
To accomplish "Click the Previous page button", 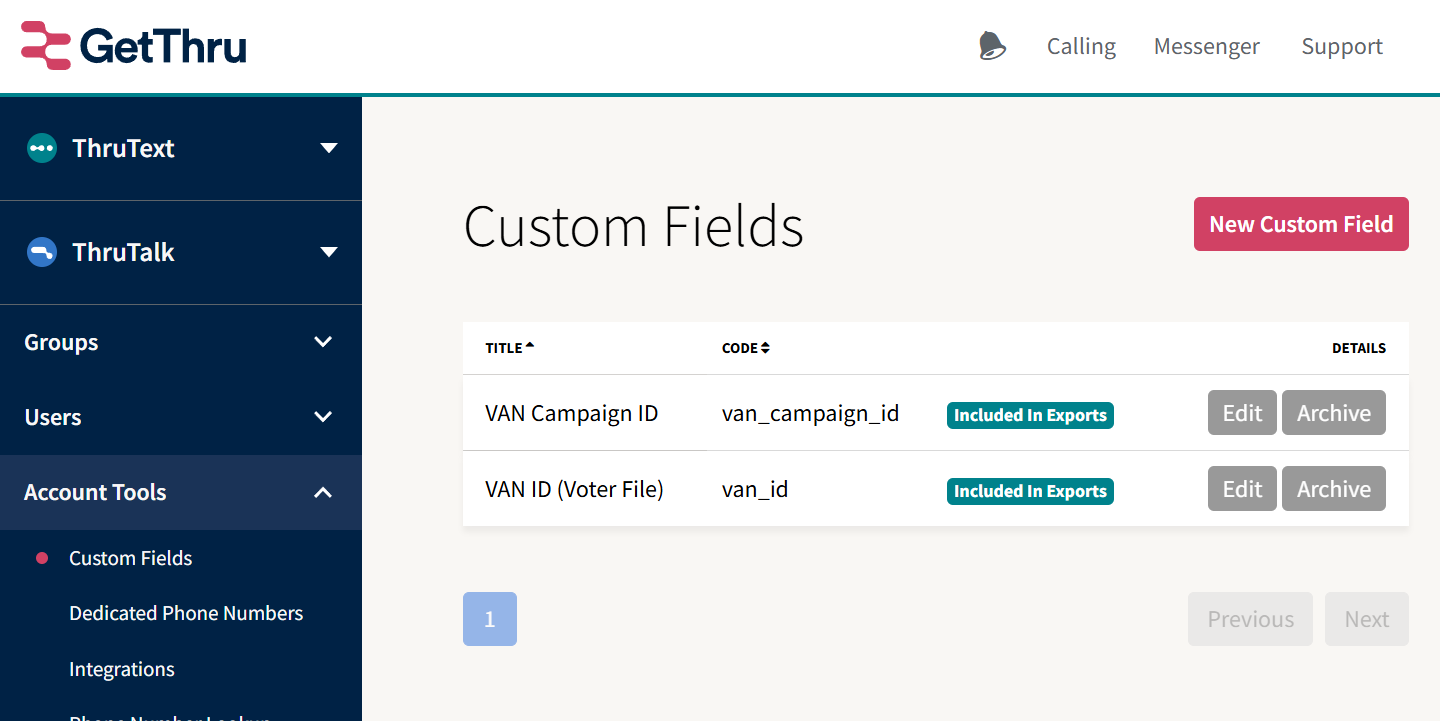I will 1250,619.
